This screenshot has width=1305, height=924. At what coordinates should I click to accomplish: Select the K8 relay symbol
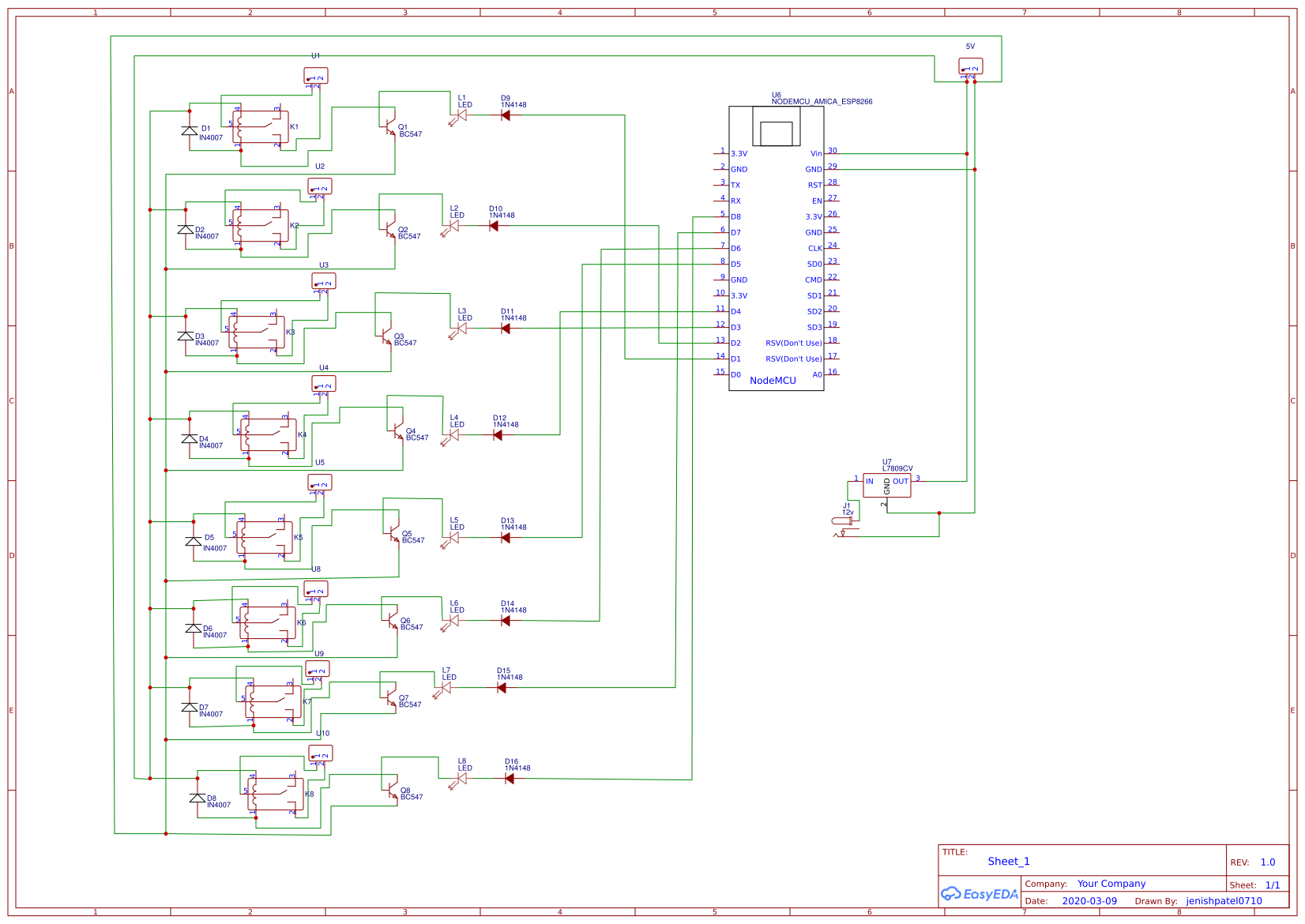276,794
